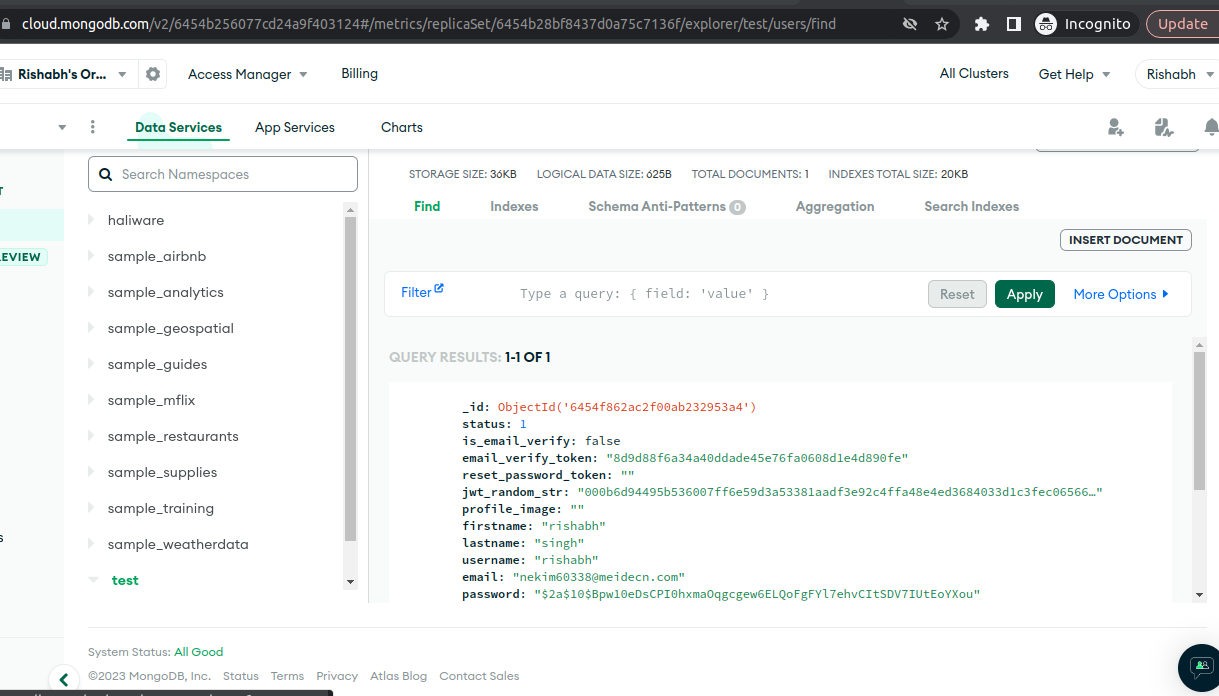
Task: Expand the sample_analytics database
Action: tap(92, 292)
